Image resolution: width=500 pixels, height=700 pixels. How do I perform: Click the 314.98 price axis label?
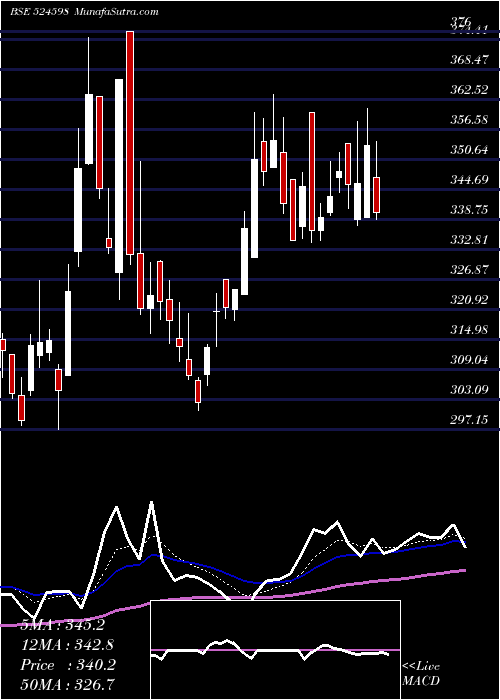[468, 330]
